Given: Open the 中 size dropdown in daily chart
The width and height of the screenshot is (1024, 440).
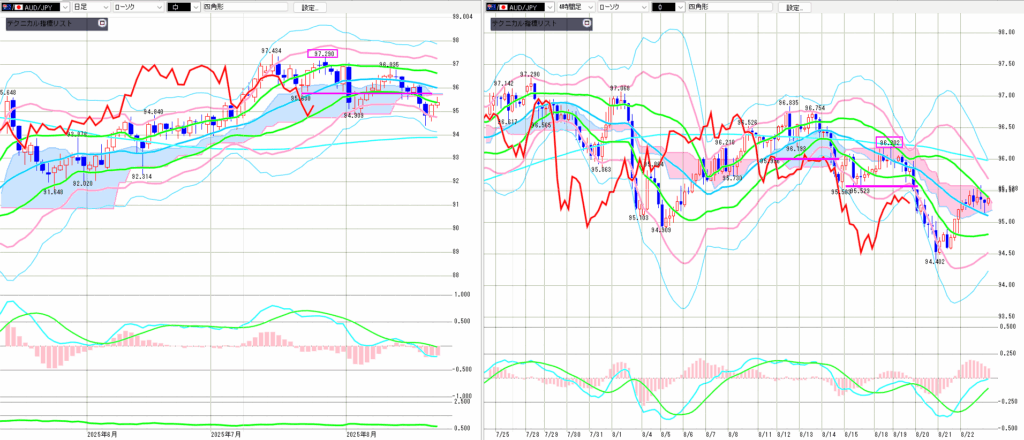Looking at the screenshot, I should 183,7.
